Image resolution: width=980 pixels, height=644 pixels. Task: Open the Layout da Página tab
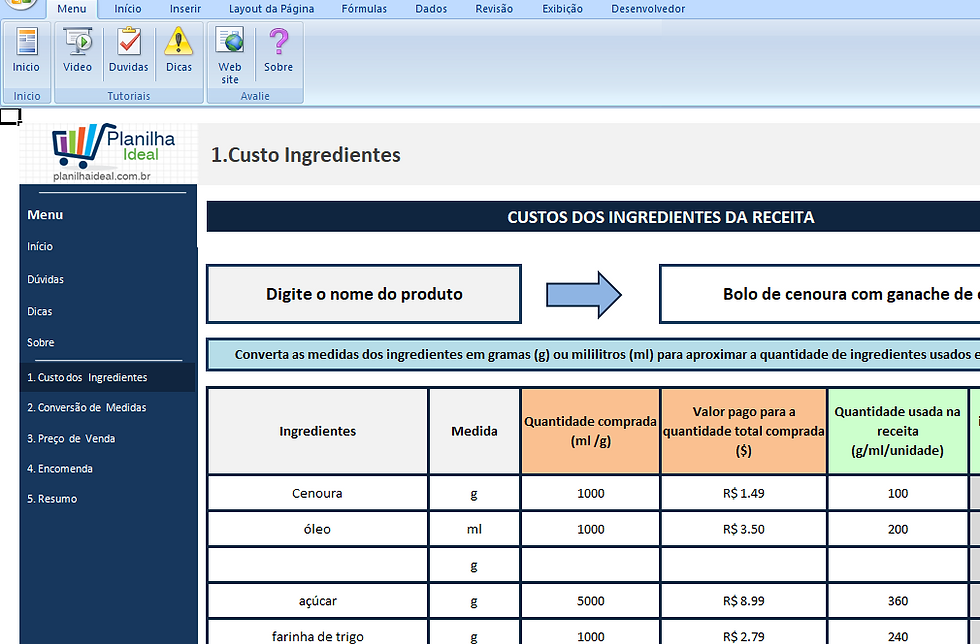click(x=271, y=9)
